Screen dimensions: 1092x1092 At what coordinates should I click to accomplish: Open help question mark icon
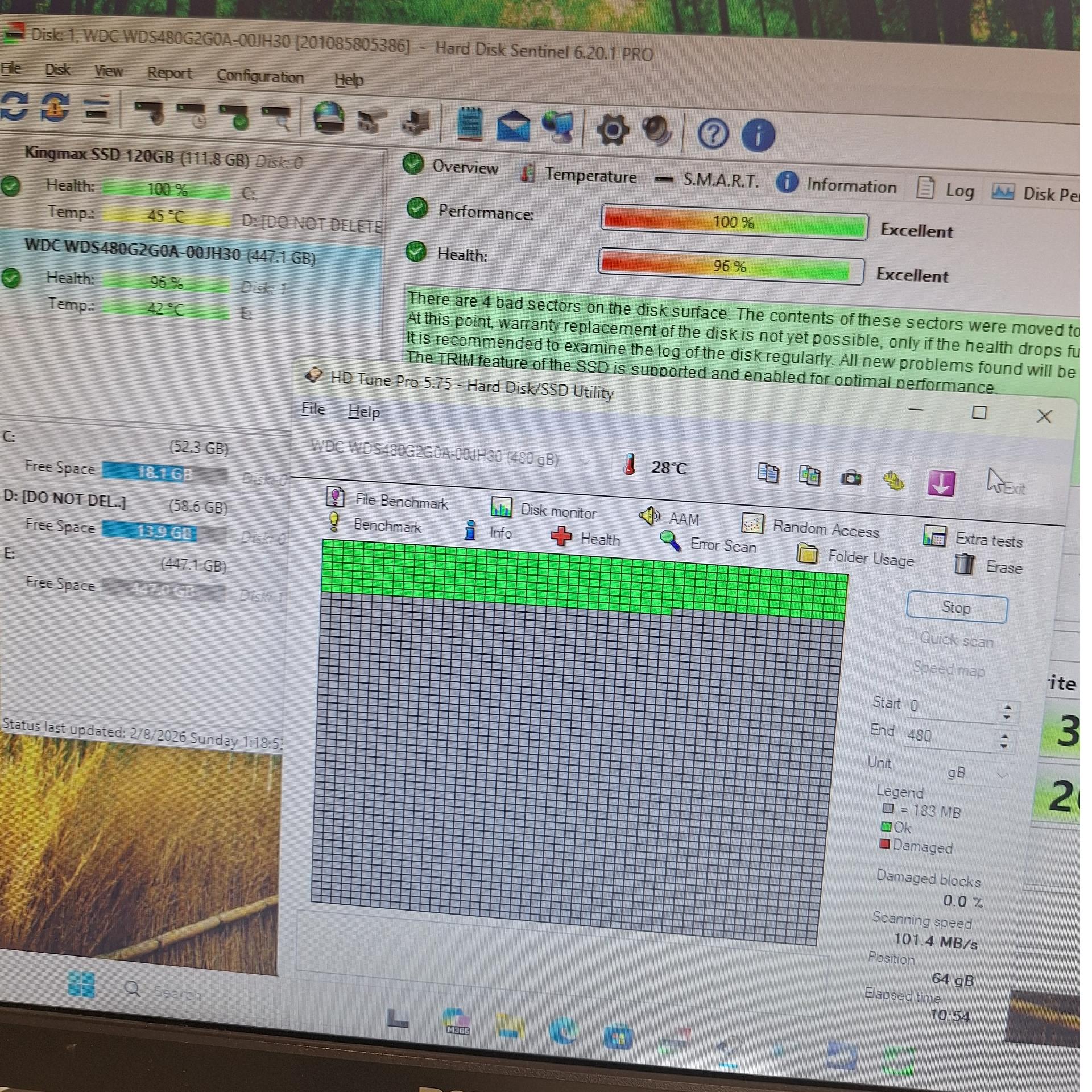click(712, 134)
